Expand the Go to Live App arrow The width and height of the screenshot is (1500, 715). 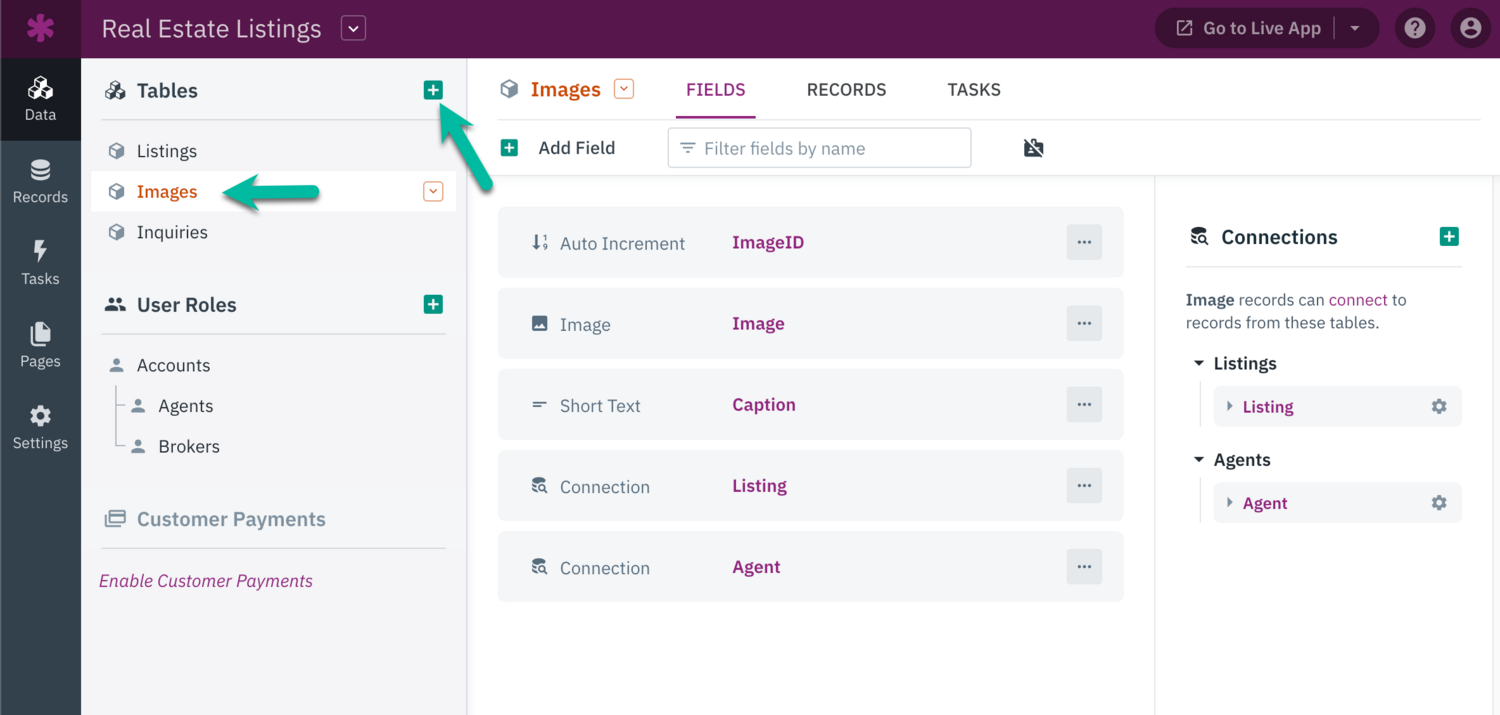[1355, 28]
